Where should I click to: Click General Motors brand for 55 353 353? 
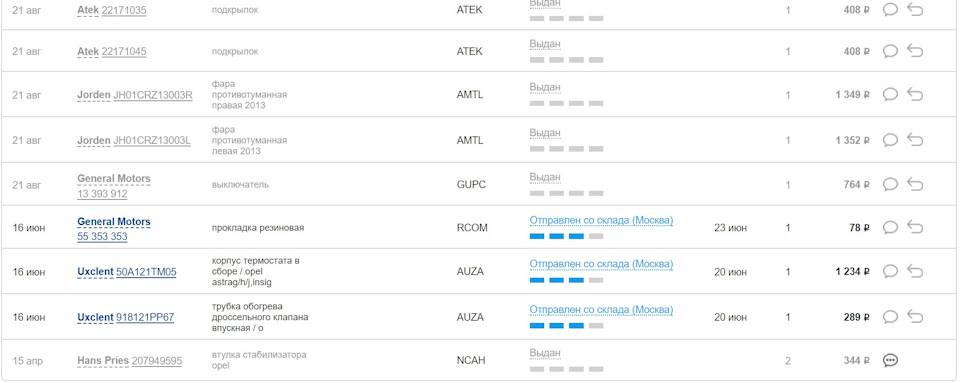coord(114,221)
